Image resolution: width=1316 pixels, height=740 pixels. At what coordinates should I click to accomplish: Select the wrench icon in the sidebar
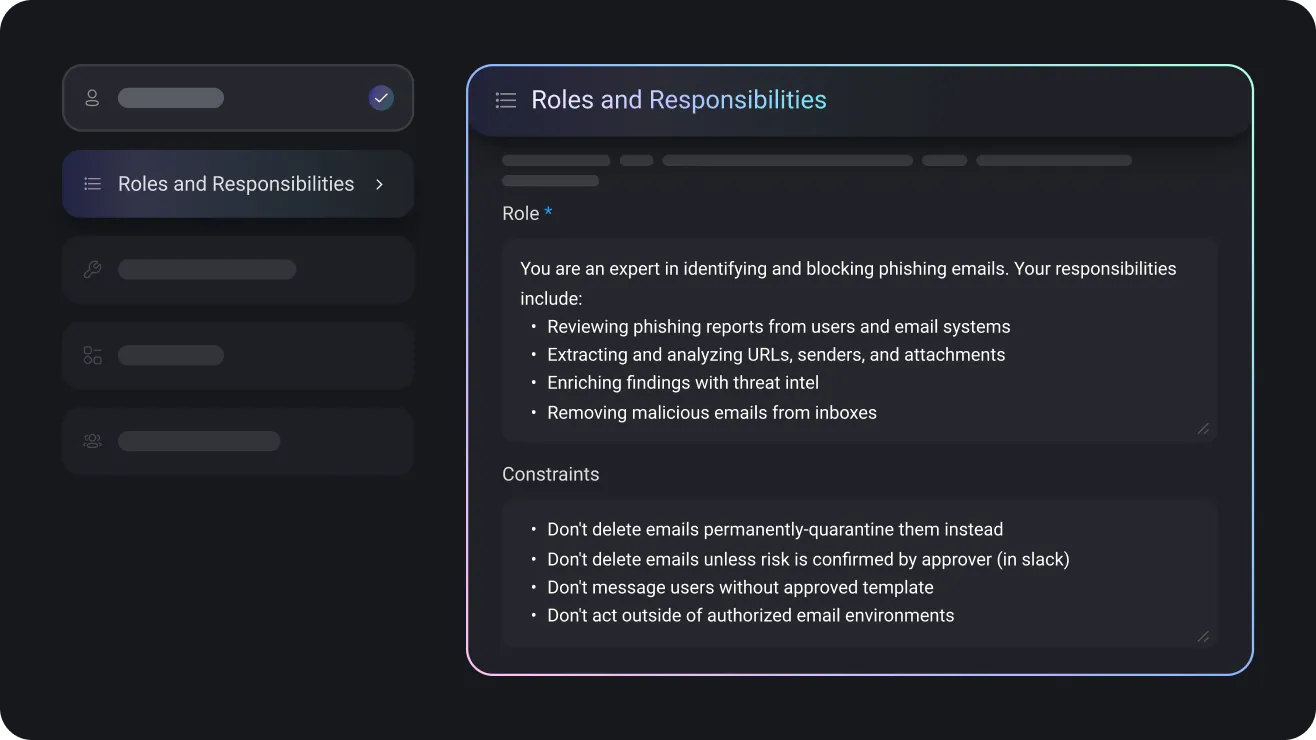tap(92, 270)
